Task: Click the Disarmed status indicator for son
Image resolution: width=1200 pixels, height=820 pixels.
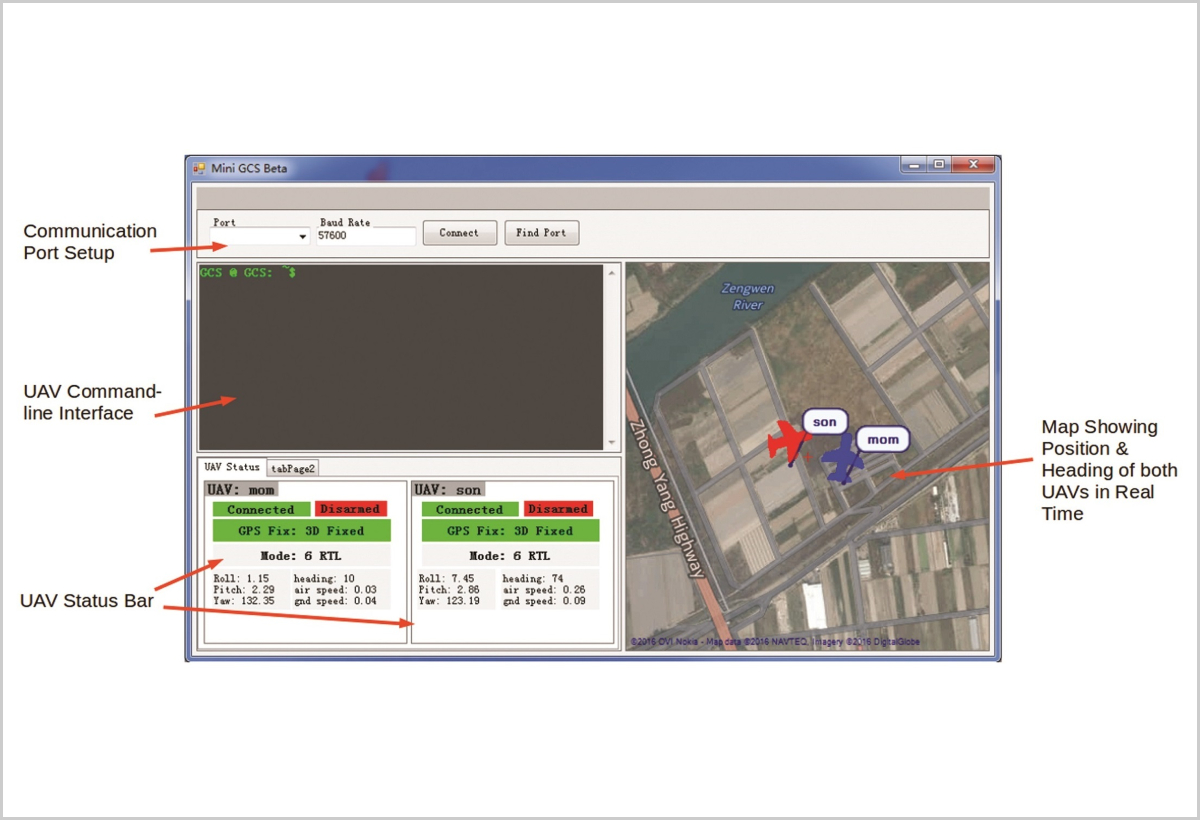Action: [558, 509]
